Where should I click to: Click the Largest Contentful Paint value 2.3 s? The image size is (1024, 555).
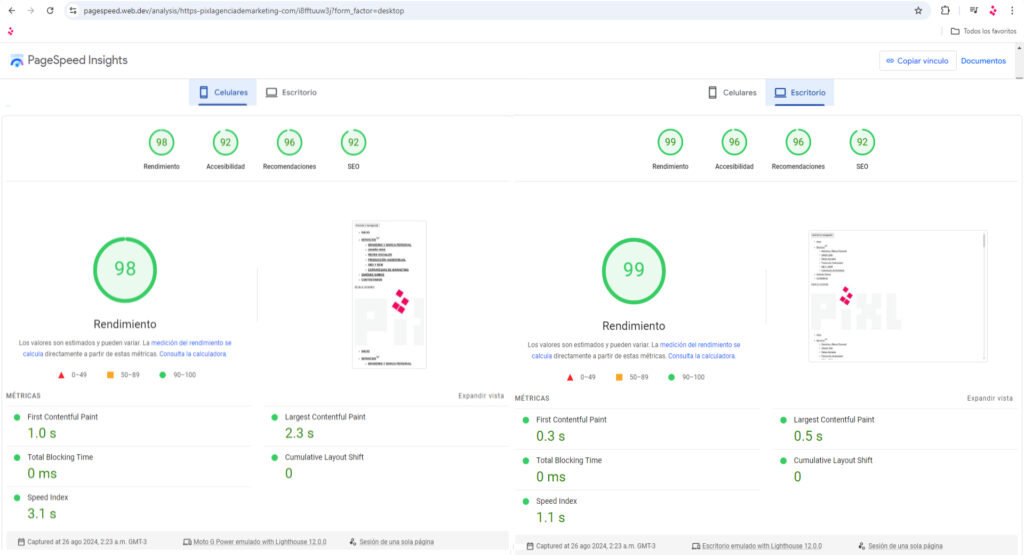pyautogui.click(x=299, y=433)
